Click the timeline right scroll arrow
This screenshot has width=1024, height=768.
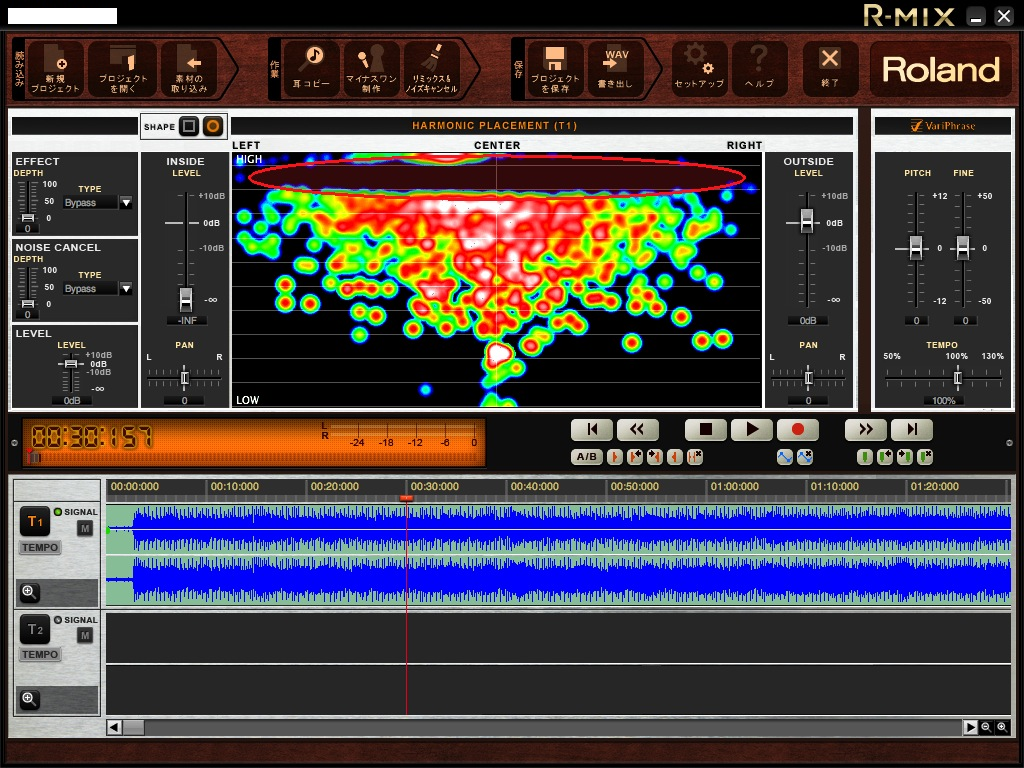(x=970, y=727)
